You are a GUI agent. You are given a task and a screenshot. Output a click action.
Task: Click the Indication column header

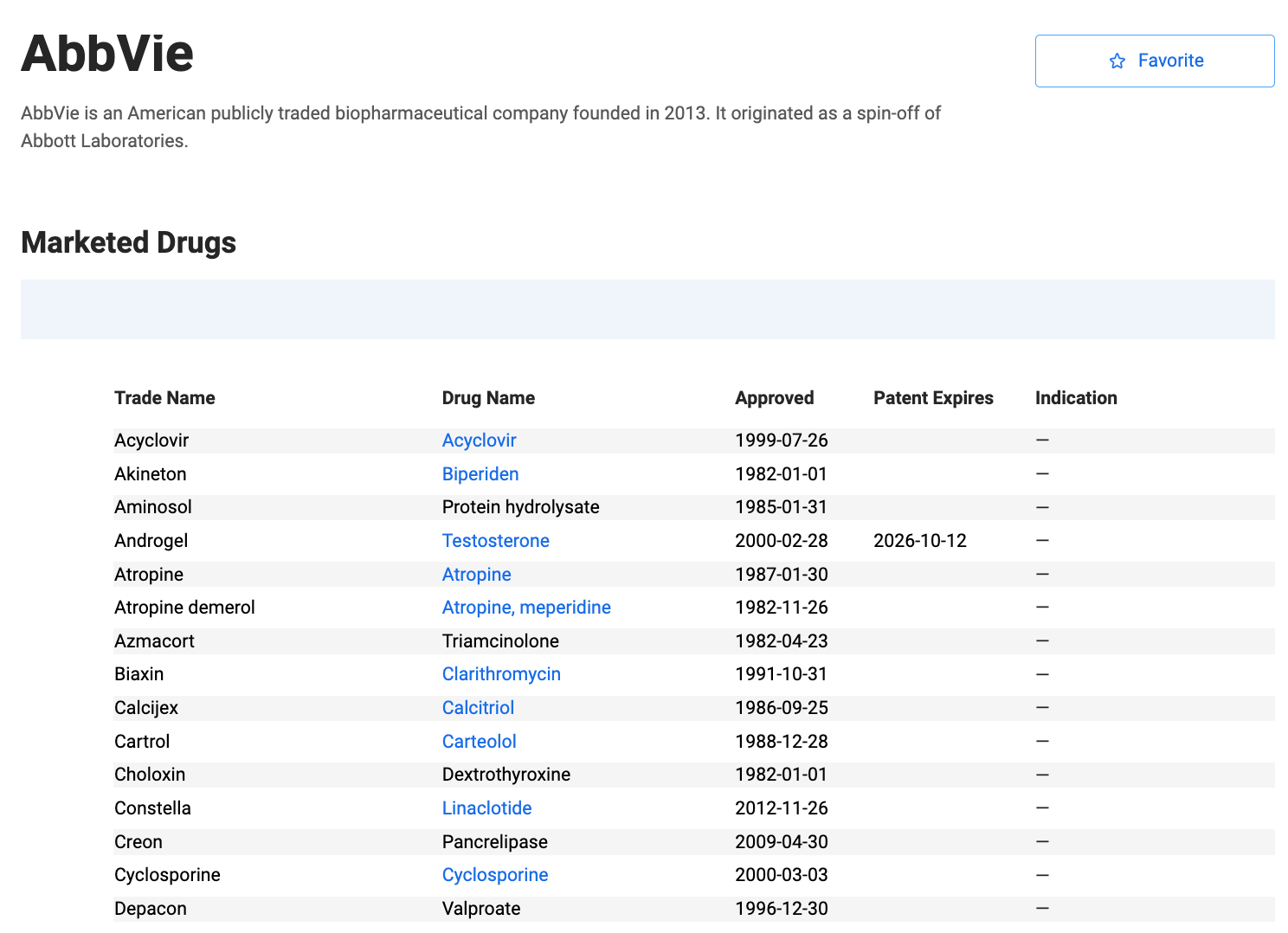click(x=1076, y=398)
